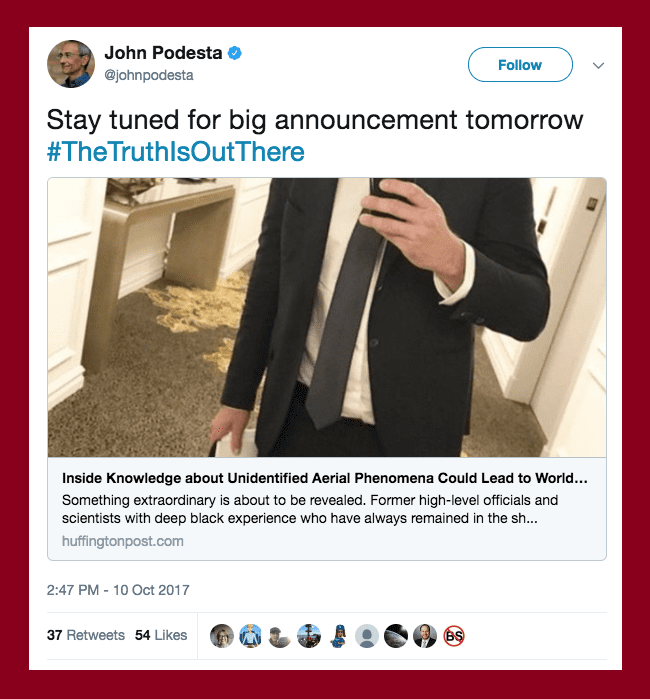Open the third liker's small avatar
Viewport: 650px width, 699px height.
280,636
